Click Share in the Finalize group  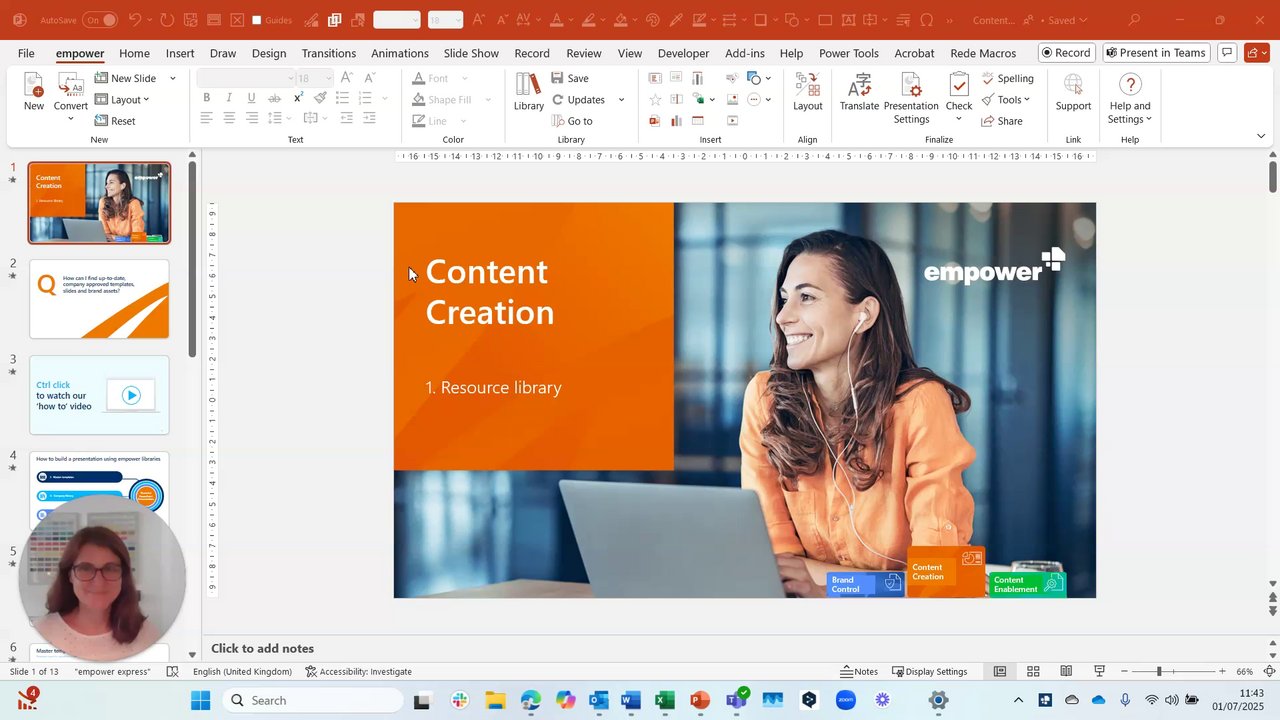1002,121
